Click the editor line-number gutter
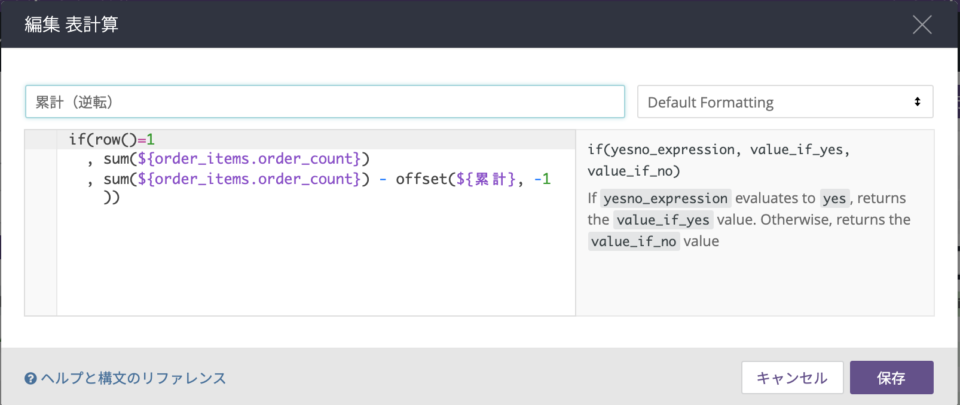The height and width of the screenshot is (405, 960). click(40, 223)
